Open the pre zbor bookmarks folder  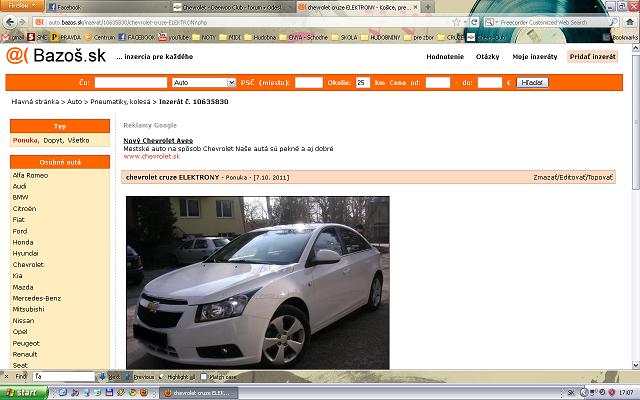coord(419,37)
